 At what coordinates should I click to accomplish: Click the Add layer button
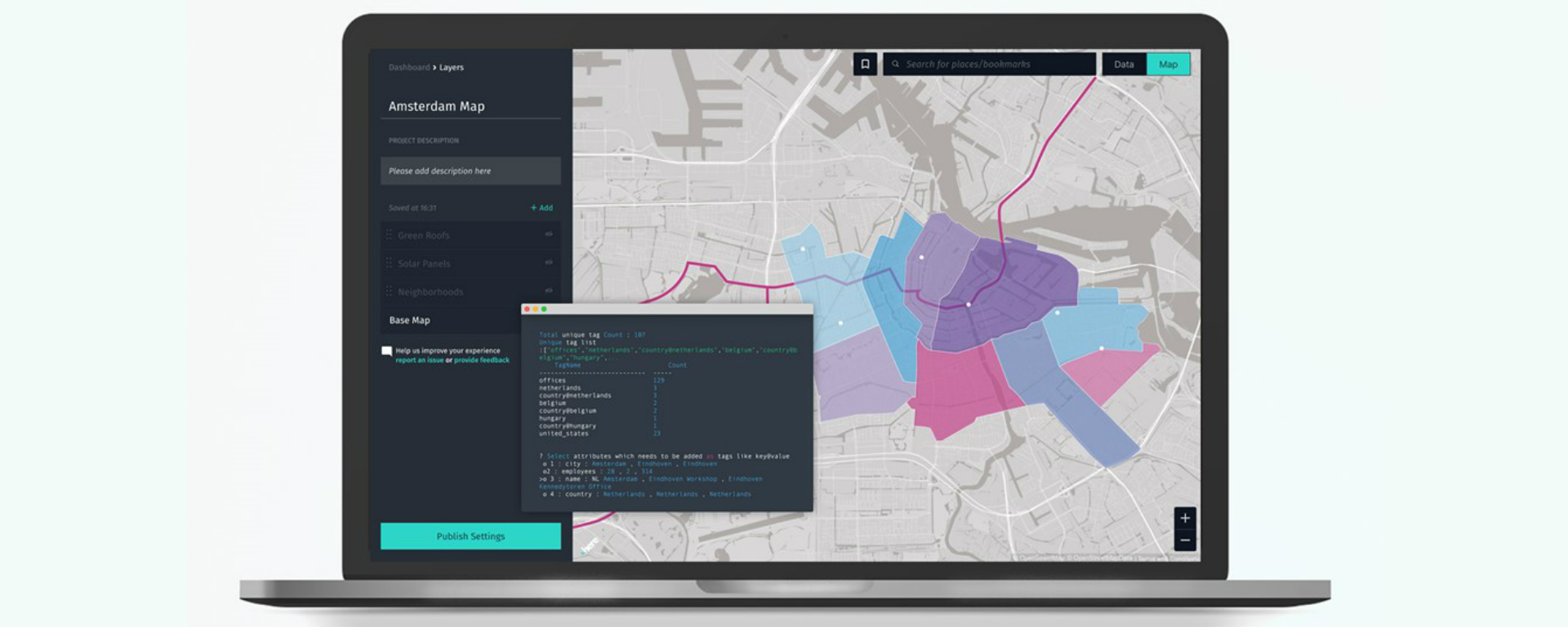[541, 208]
